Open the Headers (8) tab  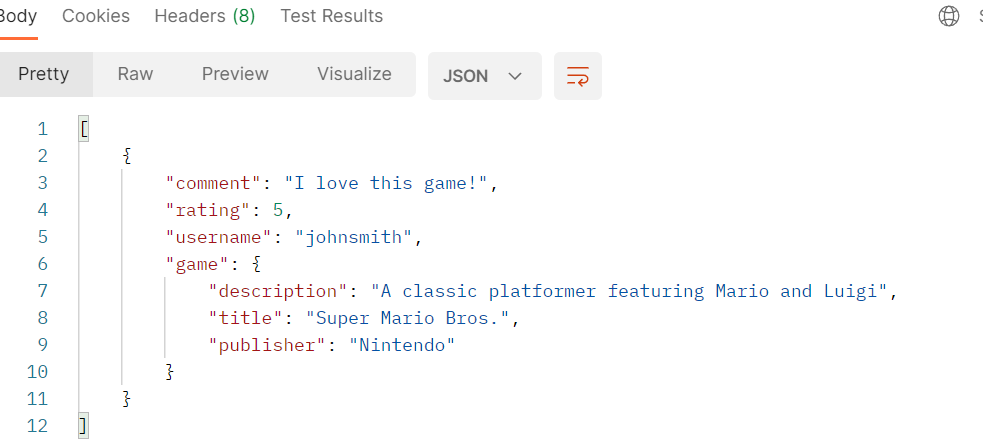tap(205, 16)
